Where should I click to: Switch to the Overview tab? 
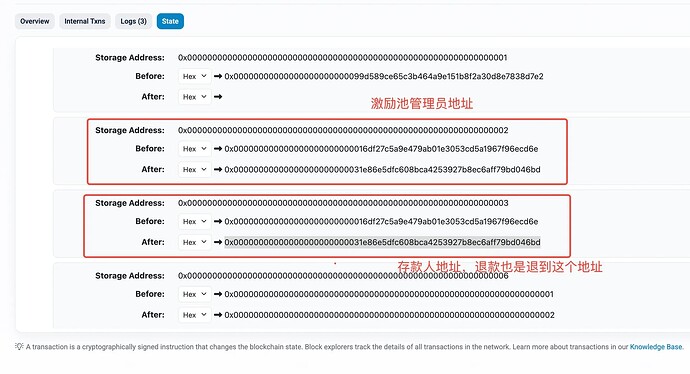34,21
